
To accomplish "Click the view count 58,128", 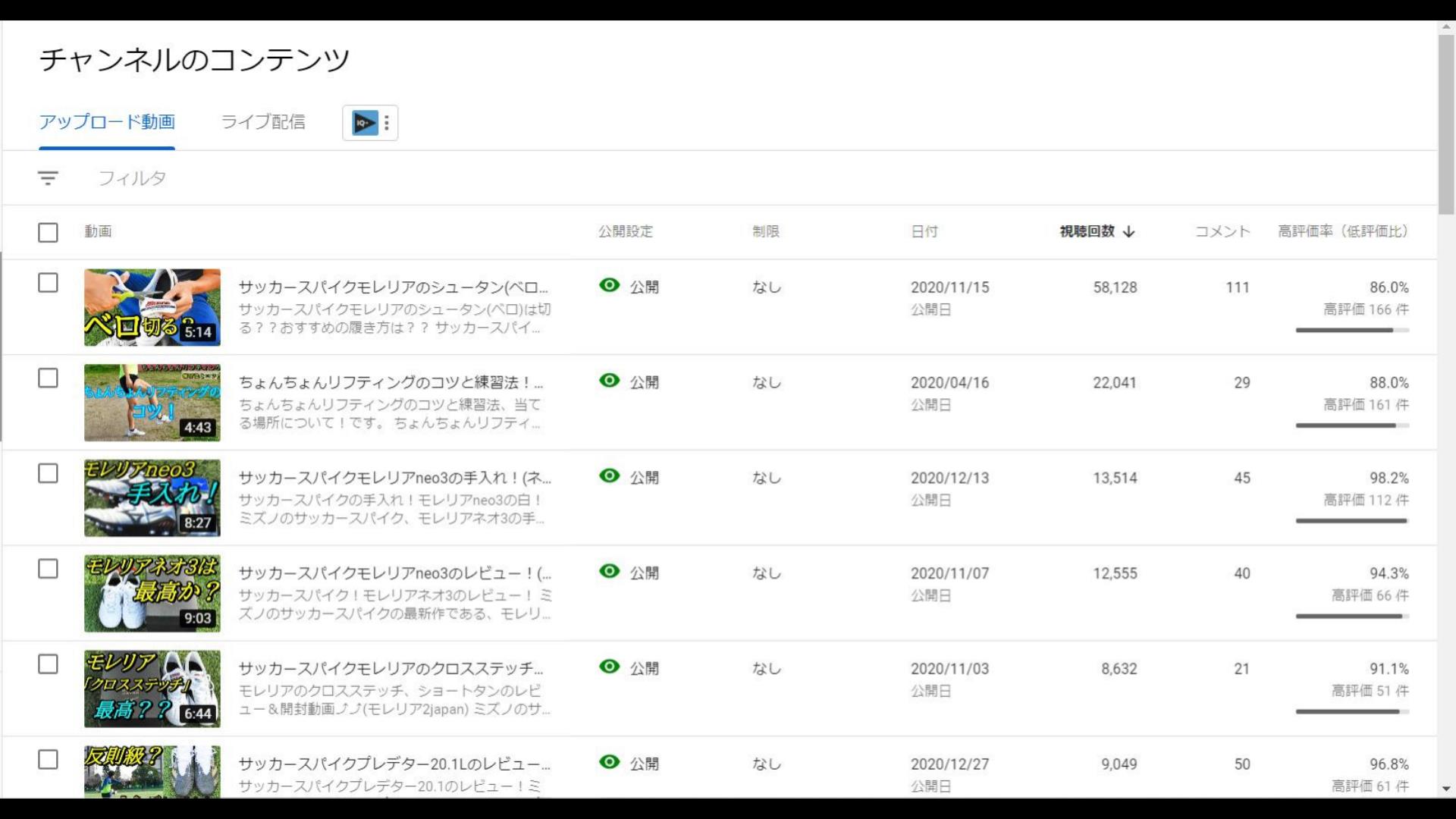I will 1115,287.
